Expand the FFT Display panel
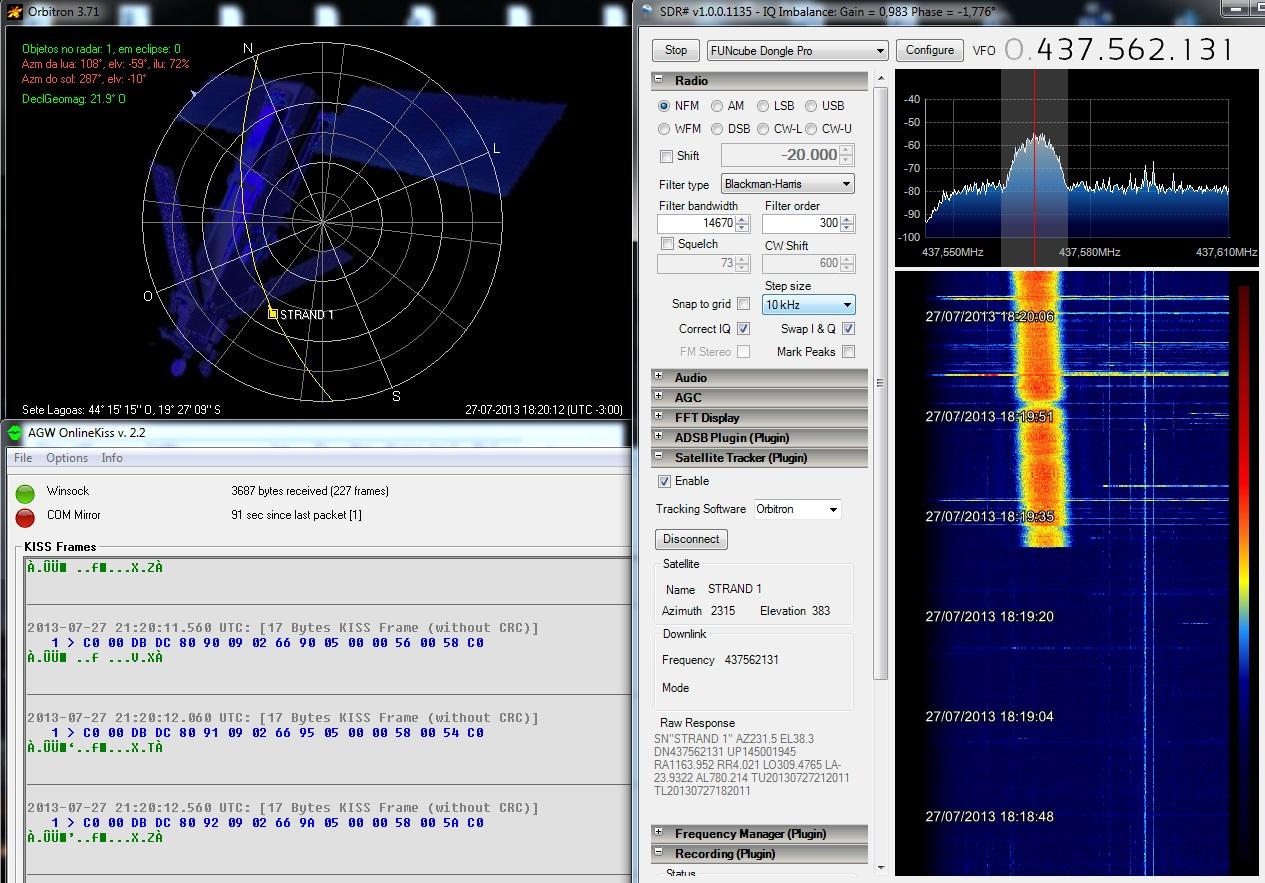This screenshot has height=883, width=1265. pos(659,417)
